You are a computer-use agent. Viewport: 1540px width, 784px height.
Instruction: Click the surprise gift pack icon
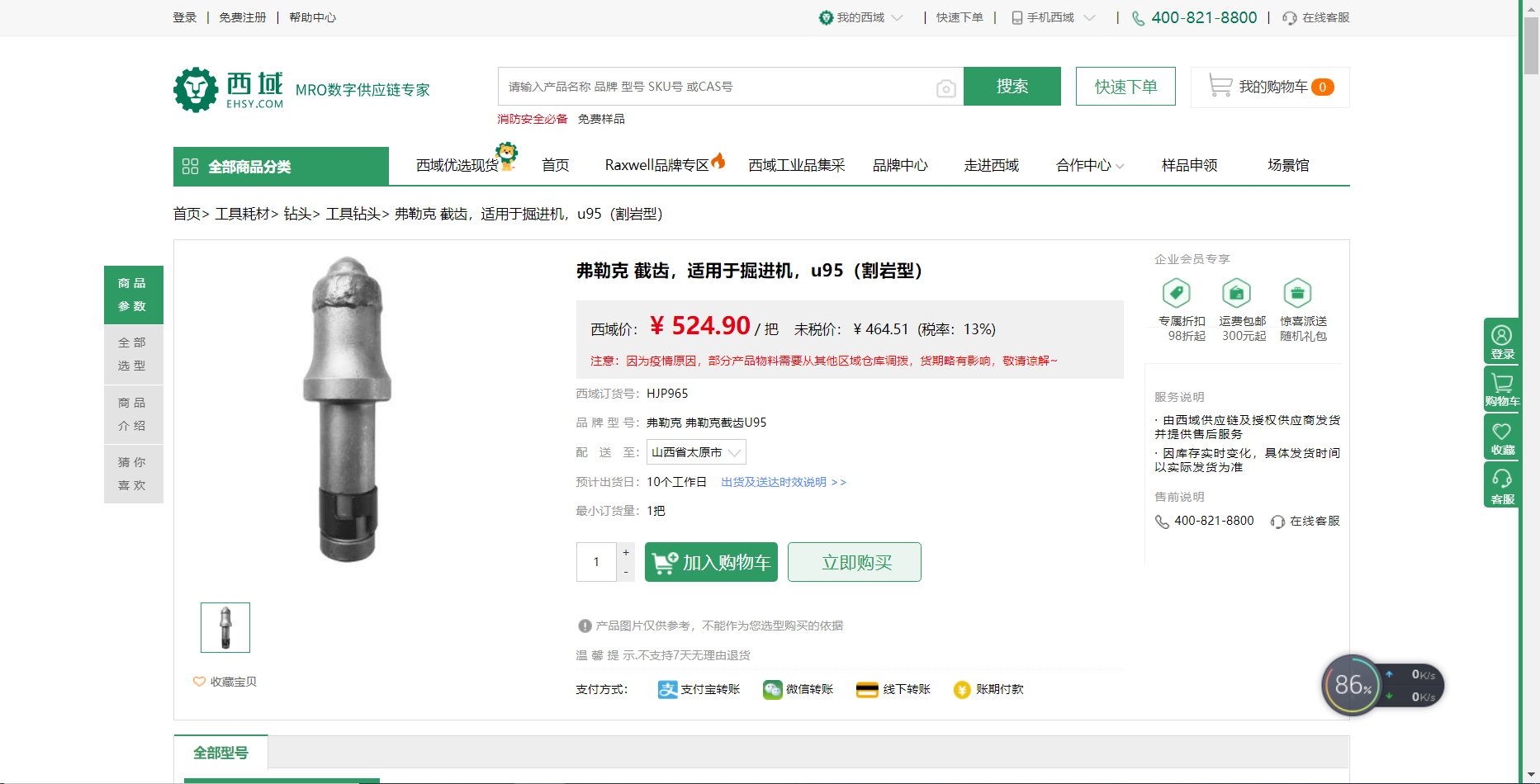(x=1297, y=293)
